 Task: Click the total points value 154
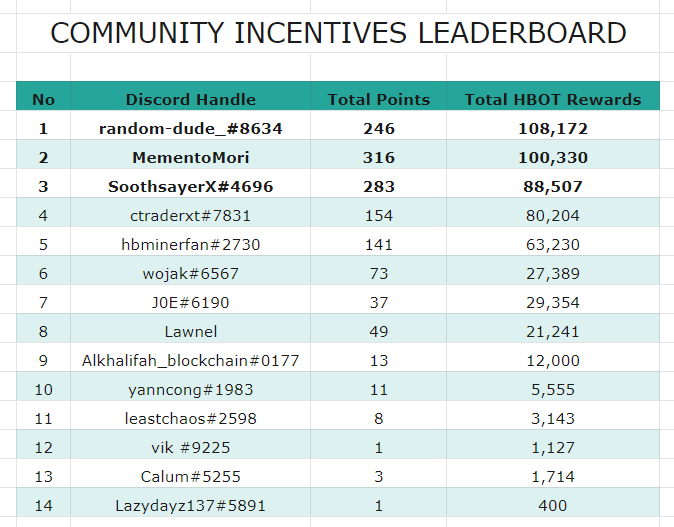pos(379,215)
